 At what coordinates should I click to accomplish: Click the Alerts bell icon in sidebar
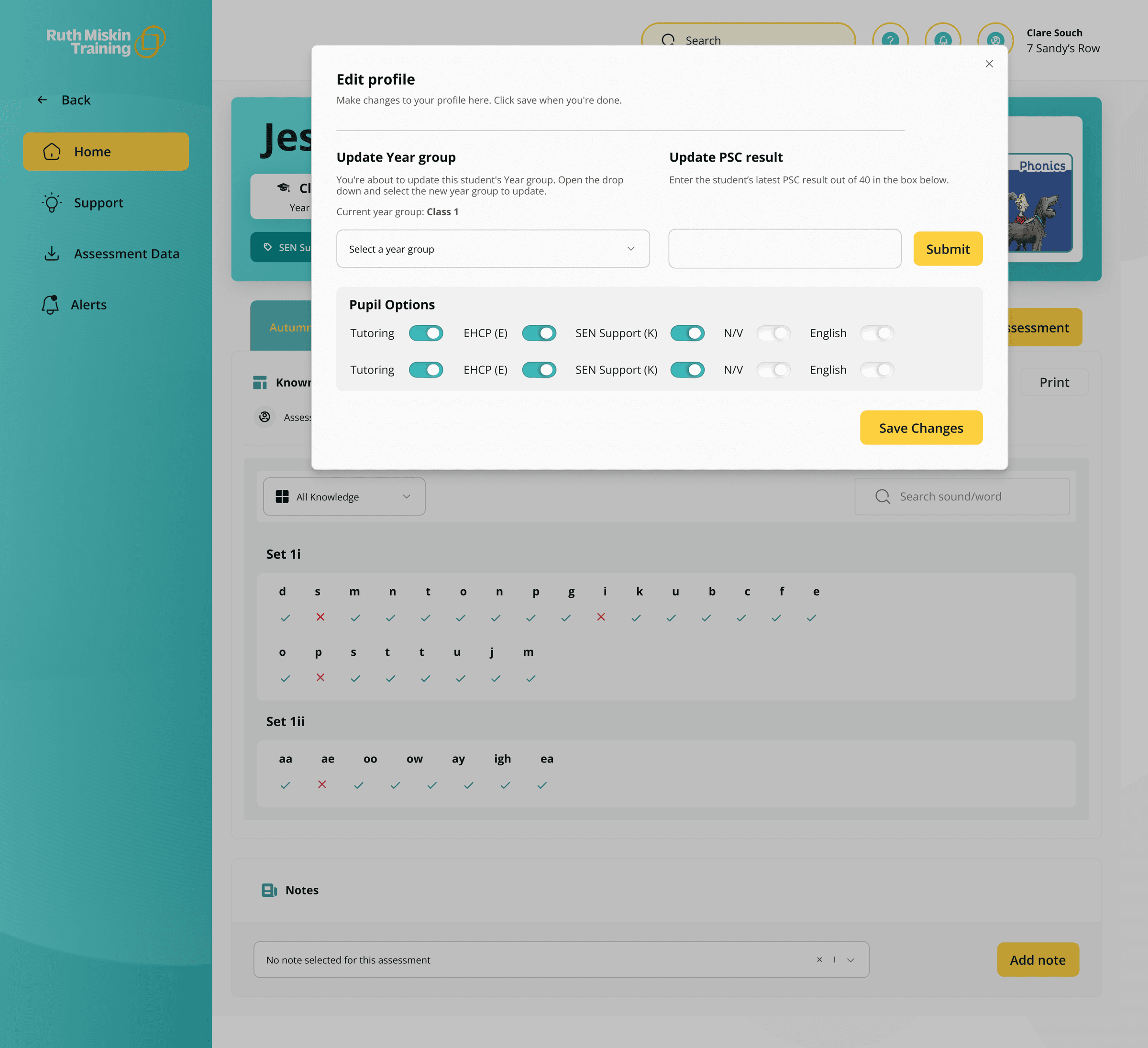tap(50, 305)
